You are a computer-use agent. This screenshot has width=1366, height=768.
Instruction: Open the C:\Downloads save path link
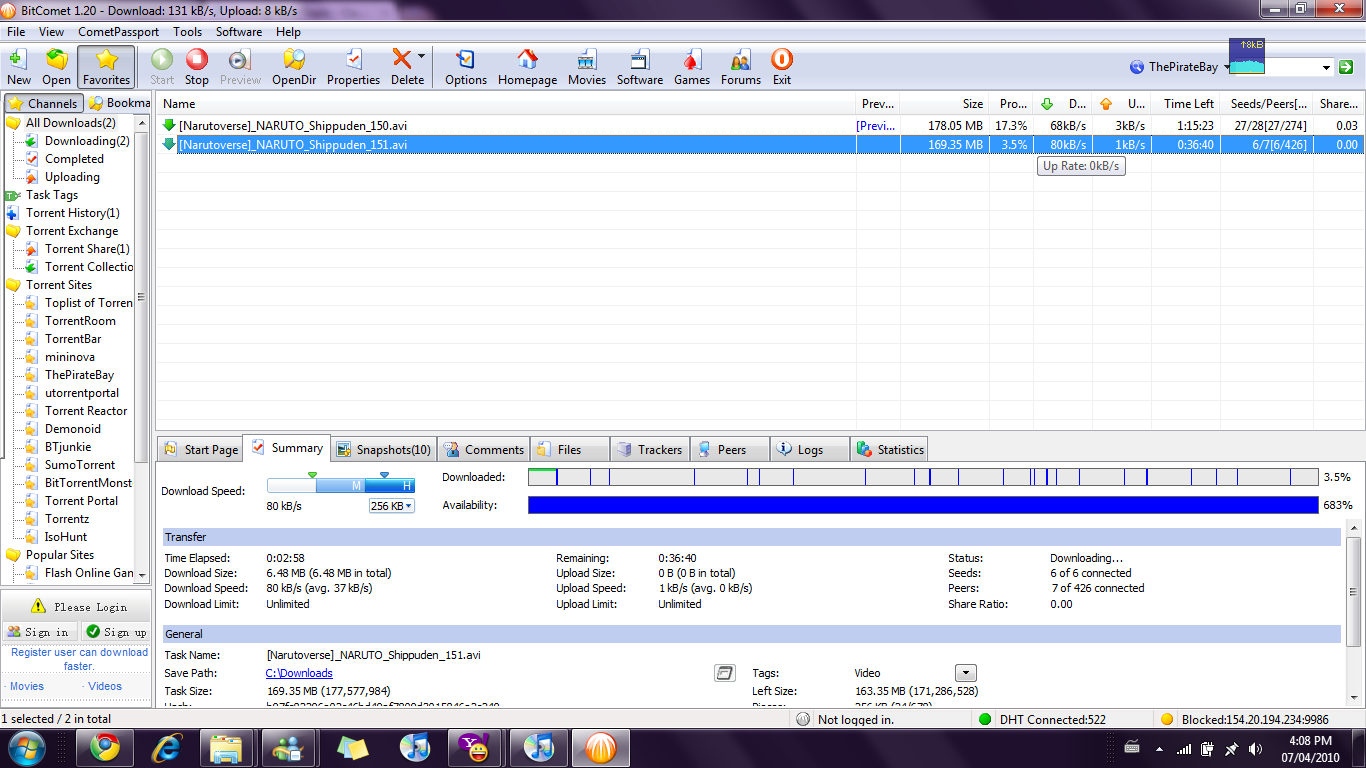point(299,673)
